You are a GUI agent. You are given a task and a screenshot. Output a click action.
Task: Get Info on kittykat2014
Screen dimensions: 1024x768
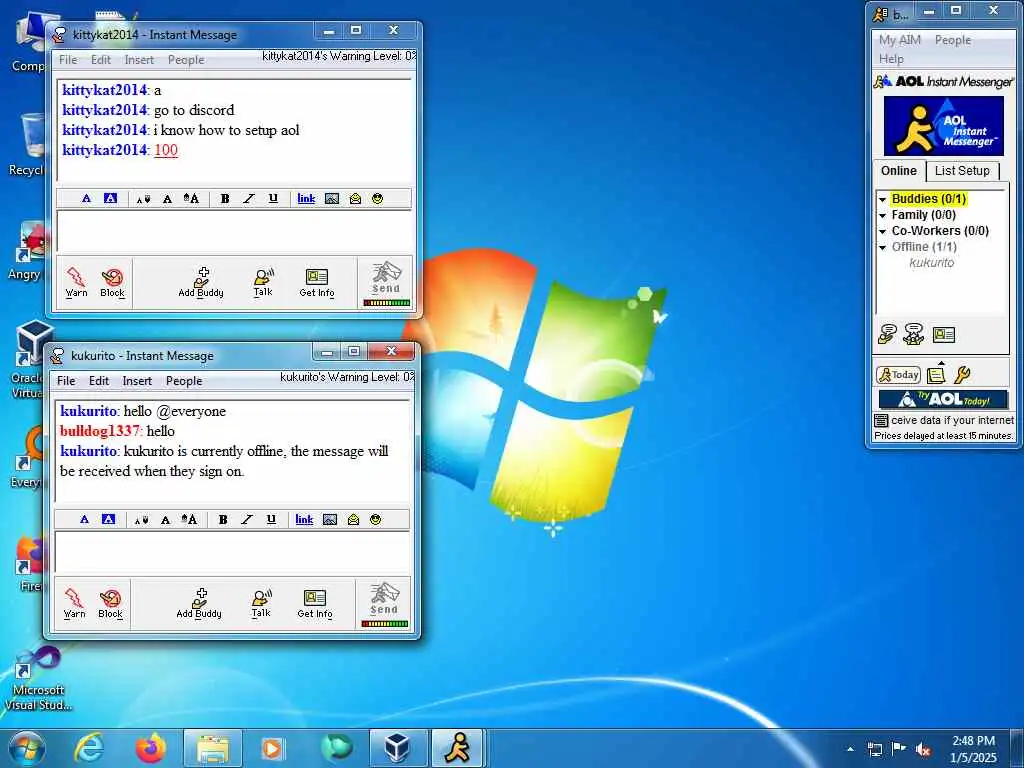317,282
